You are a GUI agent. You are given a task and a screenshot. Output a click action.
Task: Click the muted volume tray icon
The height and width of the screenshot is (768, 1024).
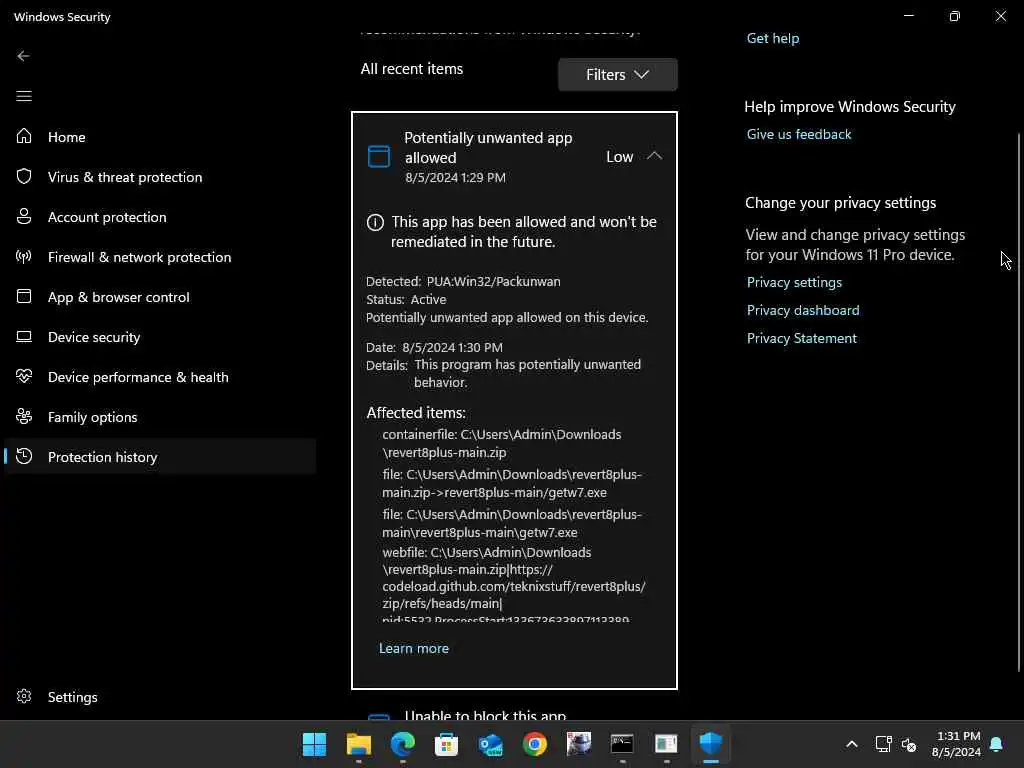pyautogui.click(x=908, y=744)
